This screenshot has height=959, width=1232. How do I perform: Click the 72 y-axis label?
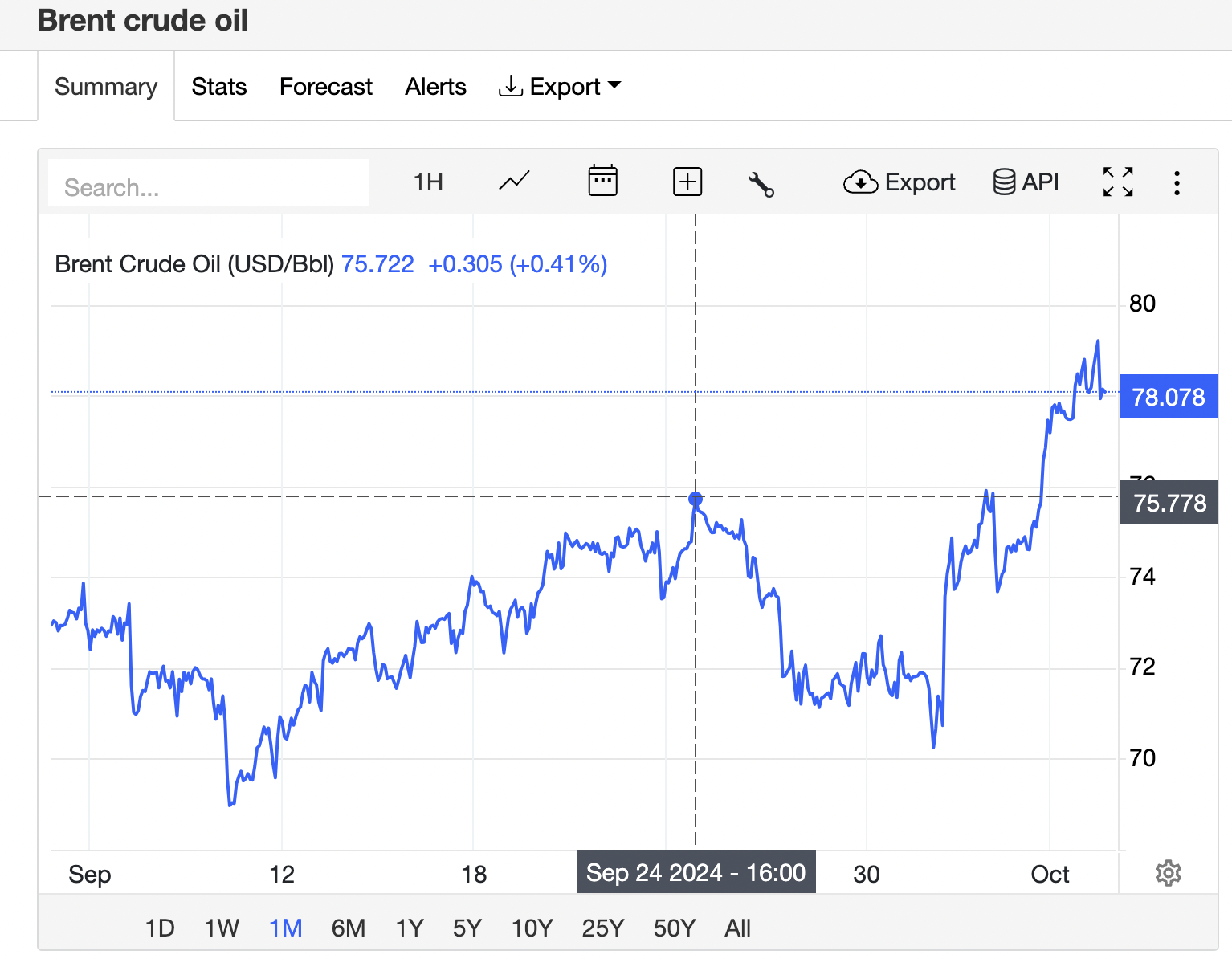(1142, 667)
